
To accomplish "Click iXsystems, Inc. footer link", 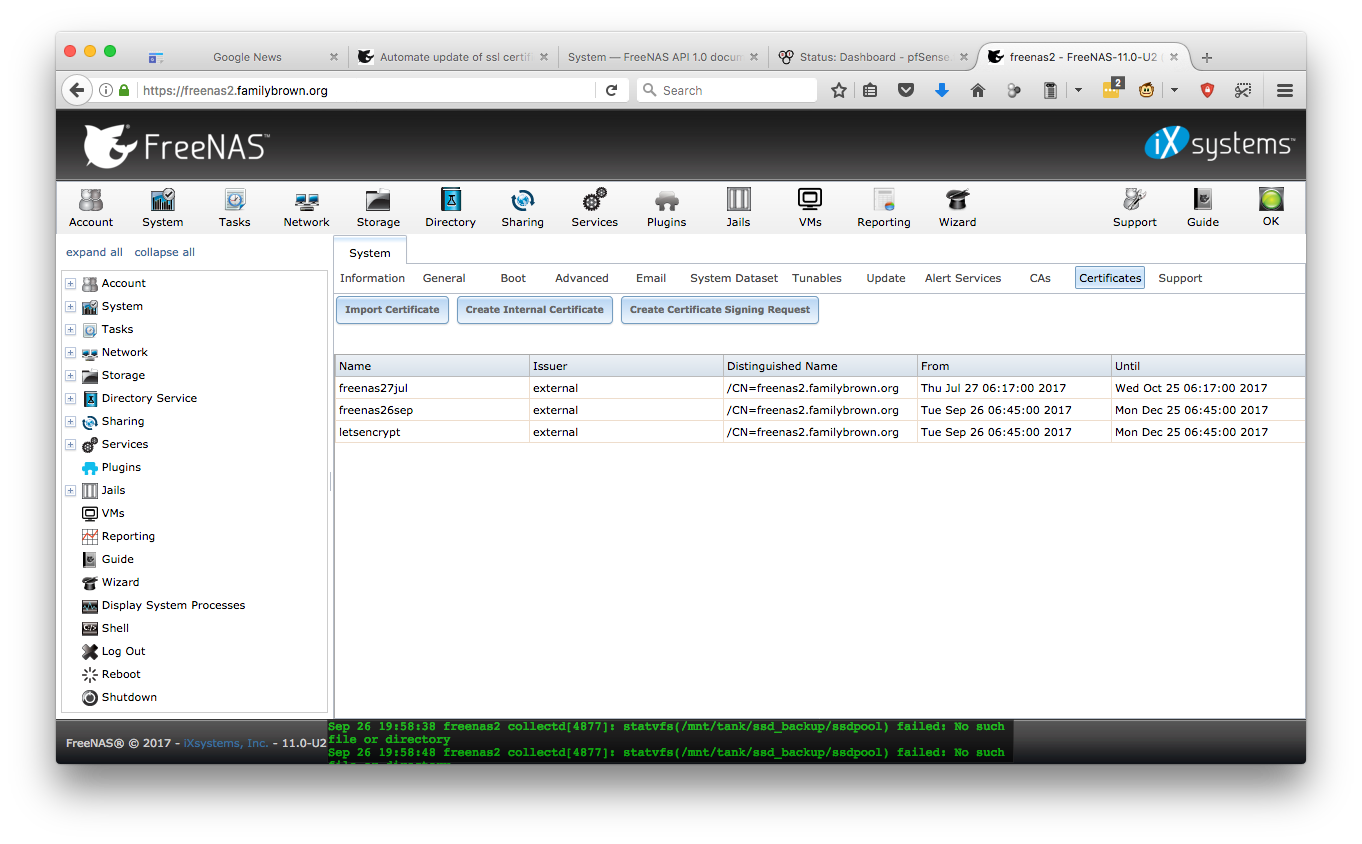I will (x=226, y=743).
